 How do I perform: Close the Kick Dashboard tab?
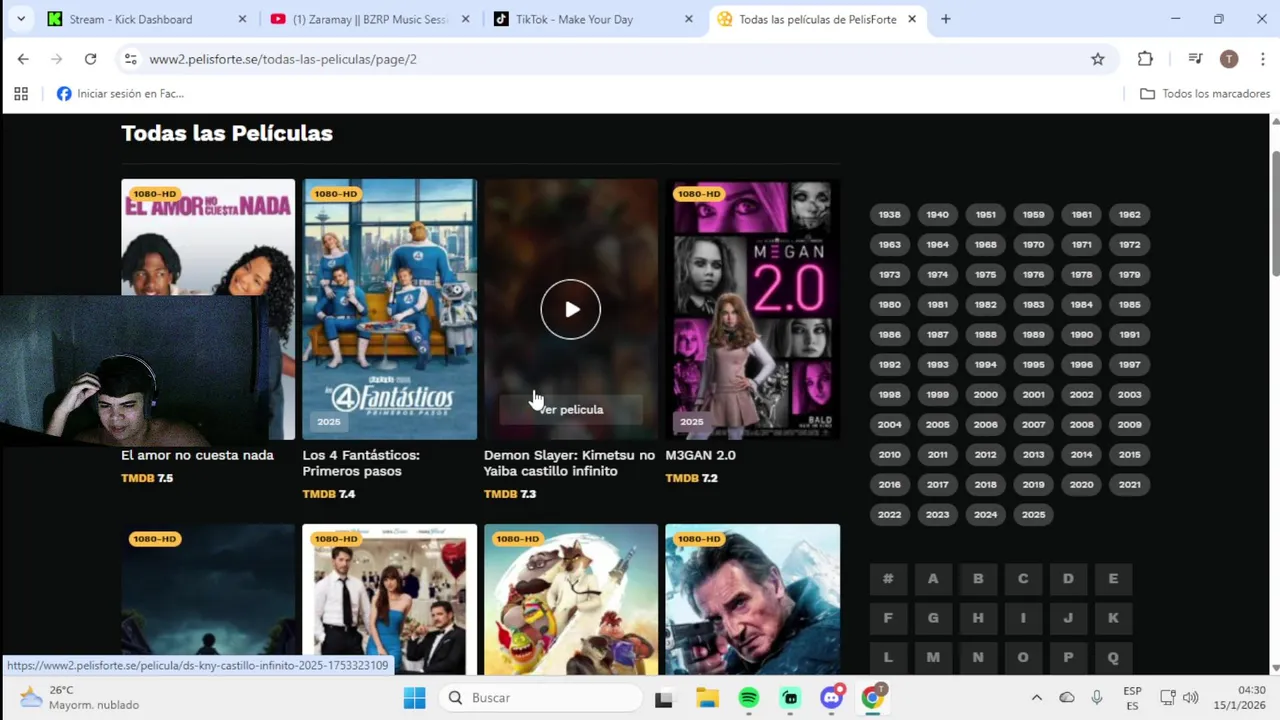pos(242,19)
